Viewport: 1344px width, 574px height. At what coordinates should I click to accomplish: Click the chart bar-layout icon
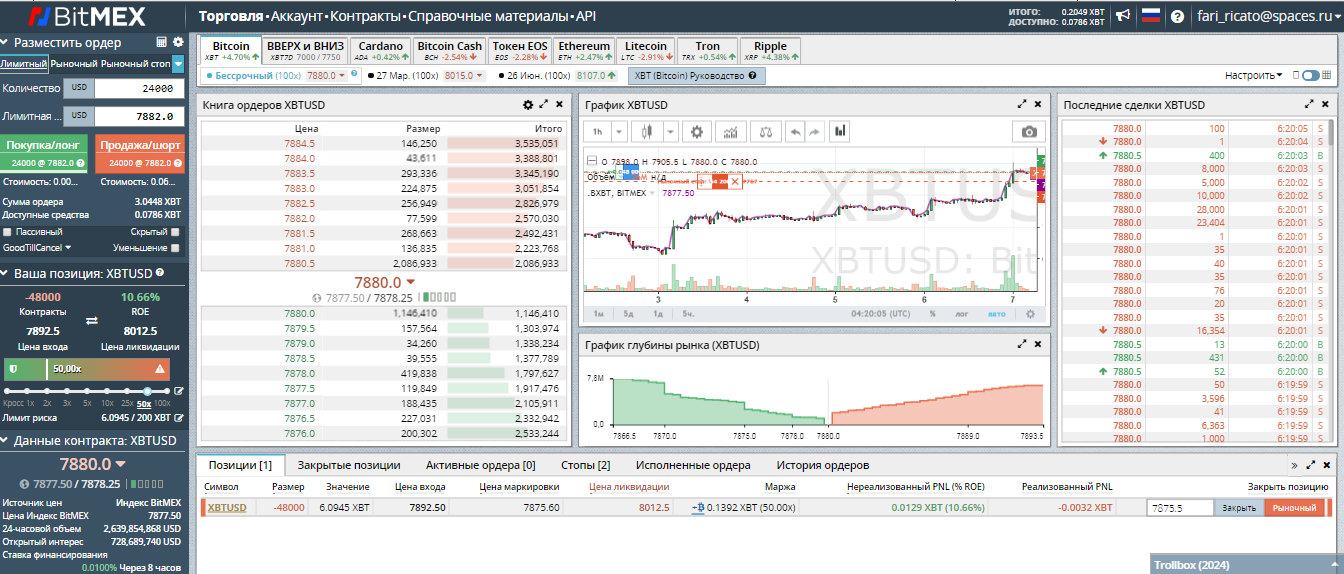point(840,131)
